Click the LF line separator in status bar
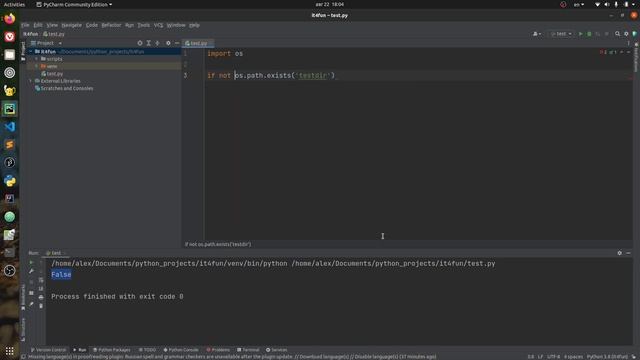The width and height of the screenshot is (640, 360). 540,357
